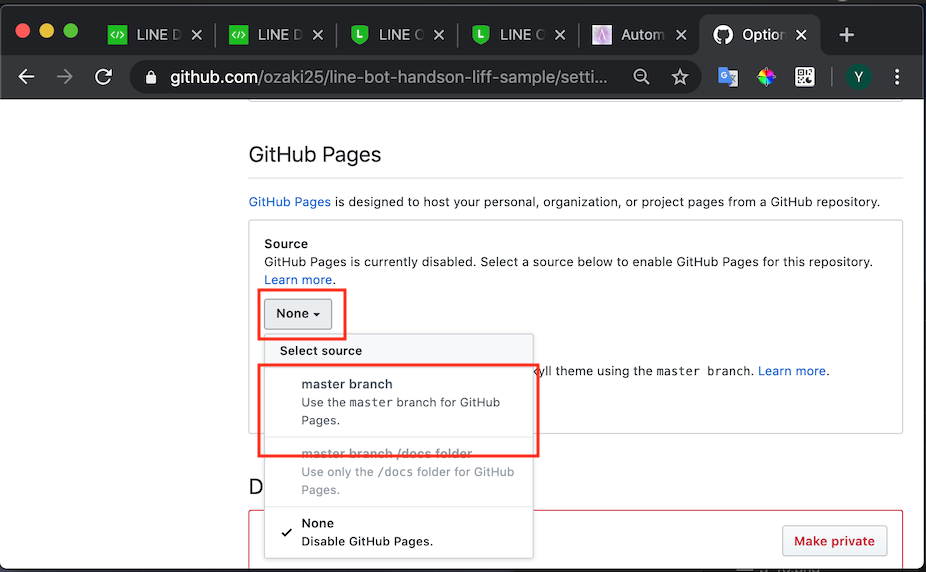Click the Make private button
The image size is (926, 572).
pos(834,541)
